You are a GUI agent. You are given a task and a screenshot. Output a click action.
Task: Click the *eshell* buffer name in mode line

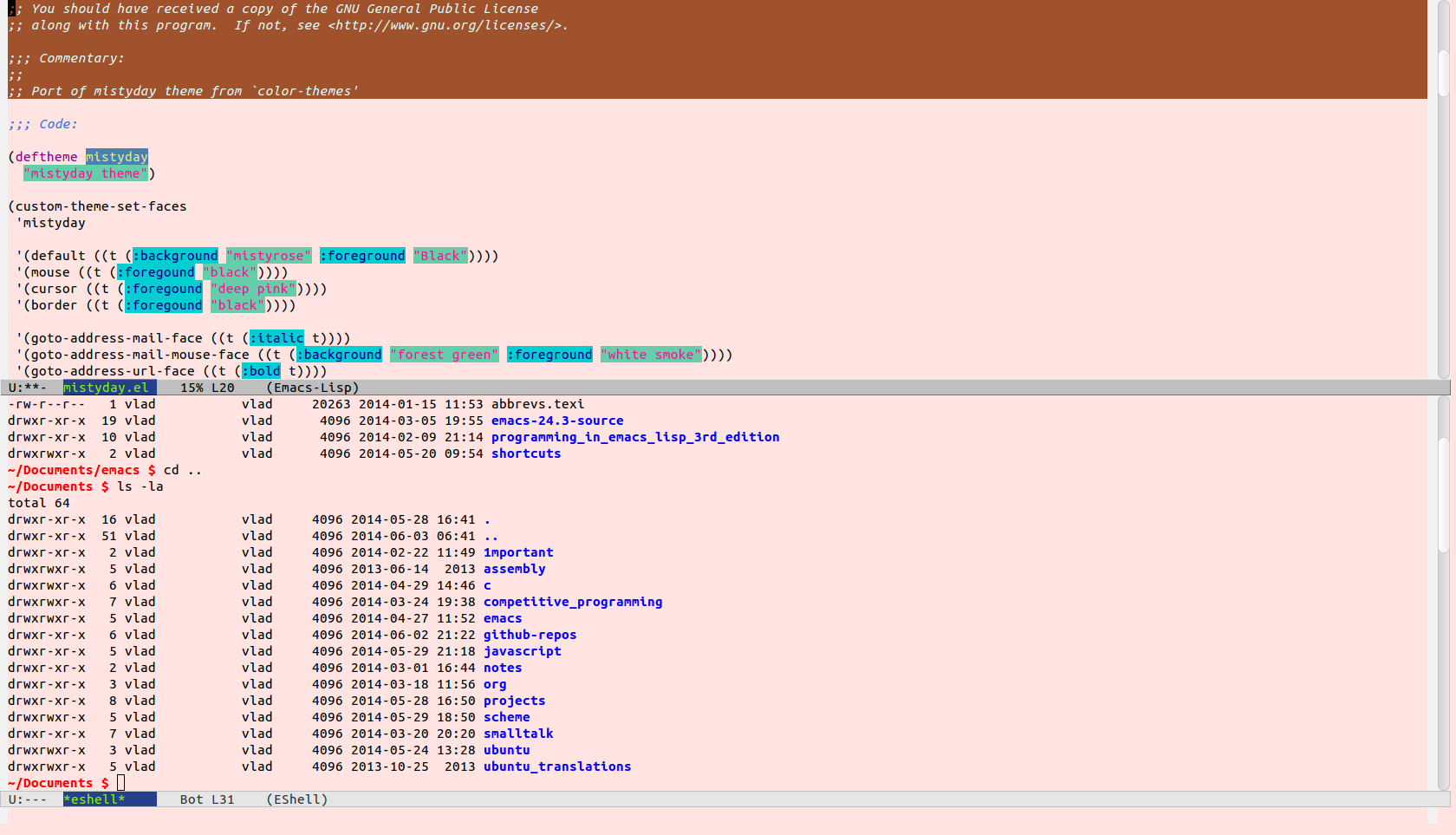94,799
